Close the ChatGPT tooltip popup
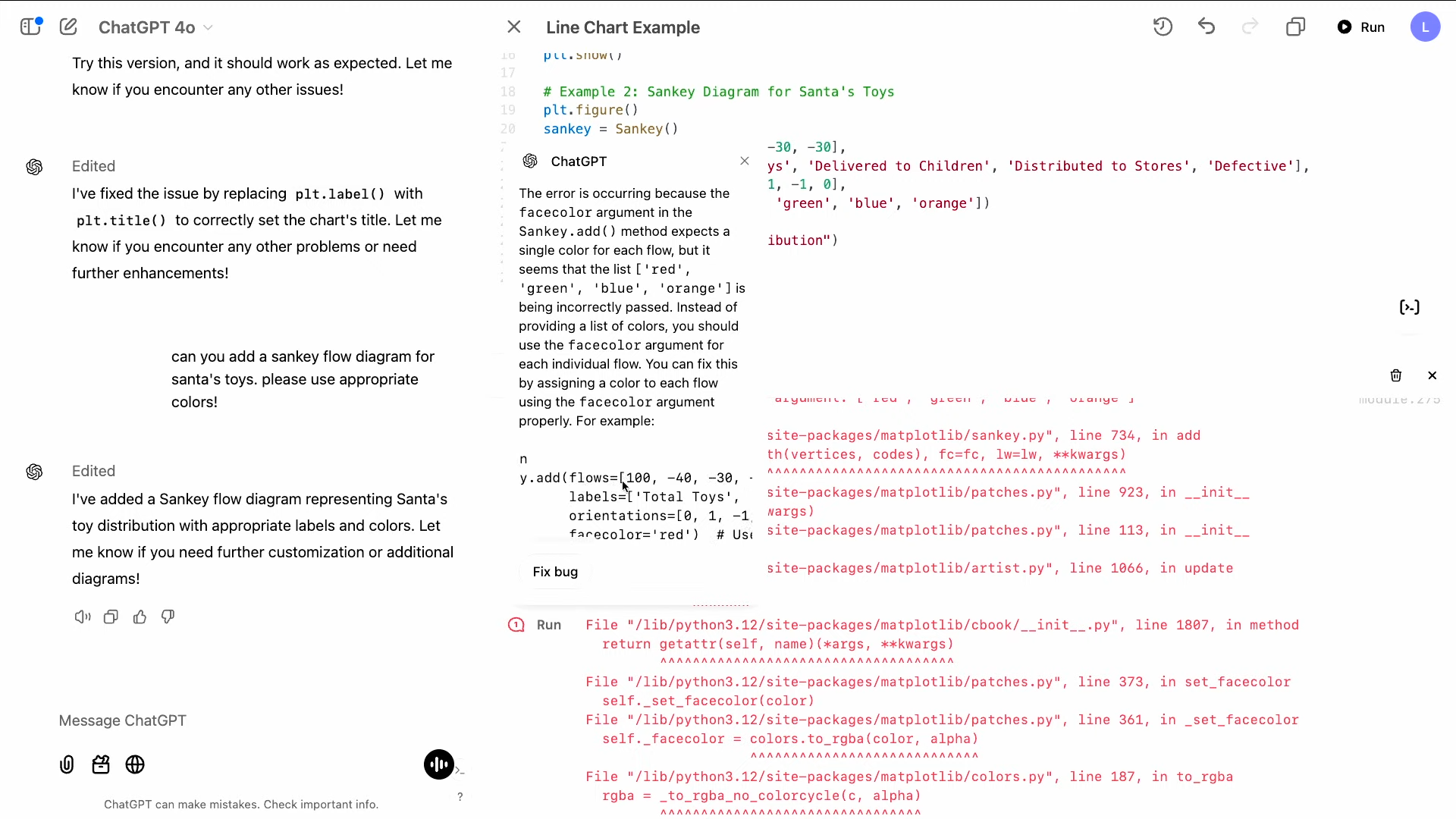The width and height of the screenshot is (1456, 819). tap(745, 160)
